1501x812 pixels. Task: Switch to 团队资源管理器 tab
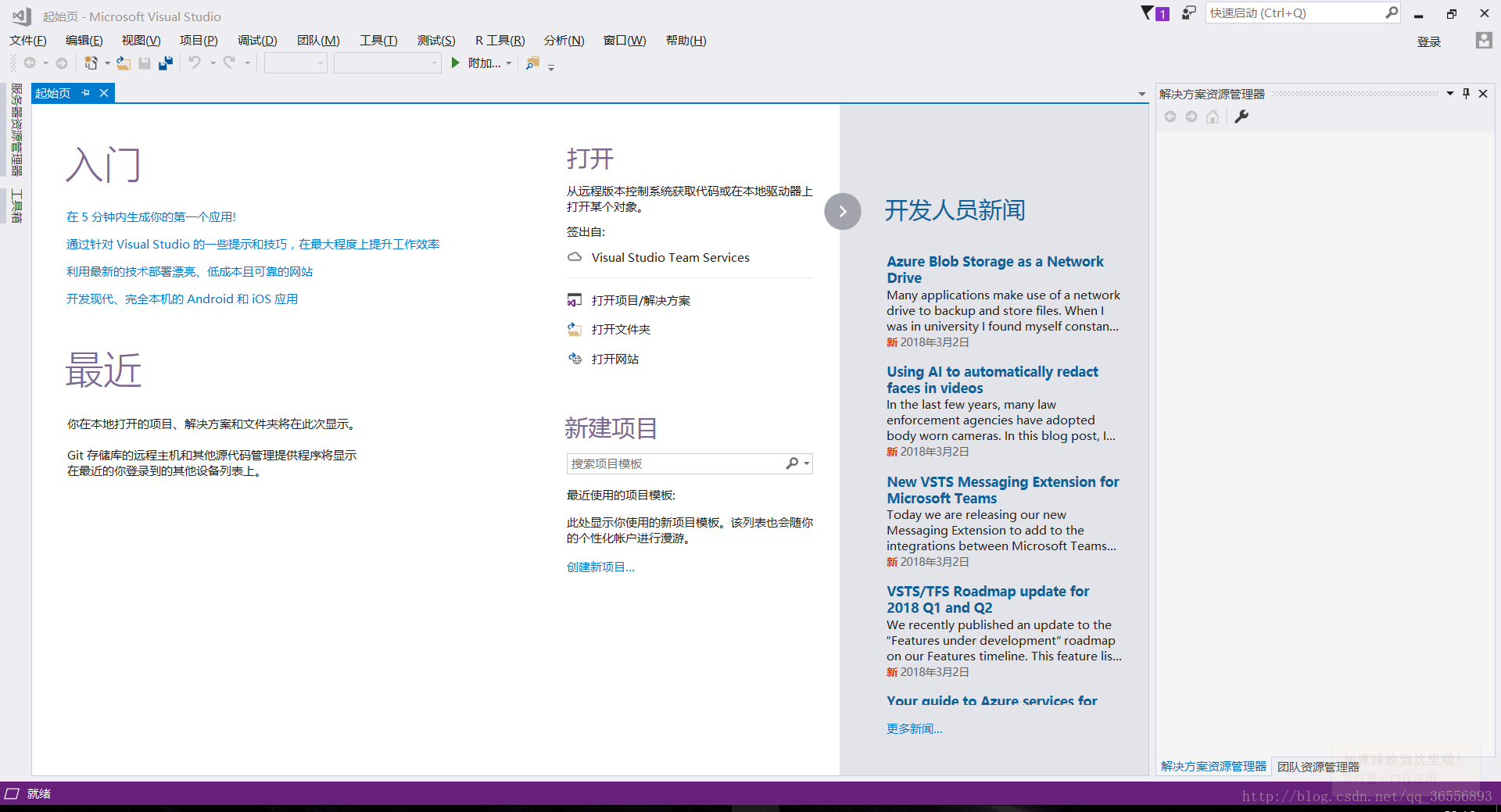click(1318, 767)
